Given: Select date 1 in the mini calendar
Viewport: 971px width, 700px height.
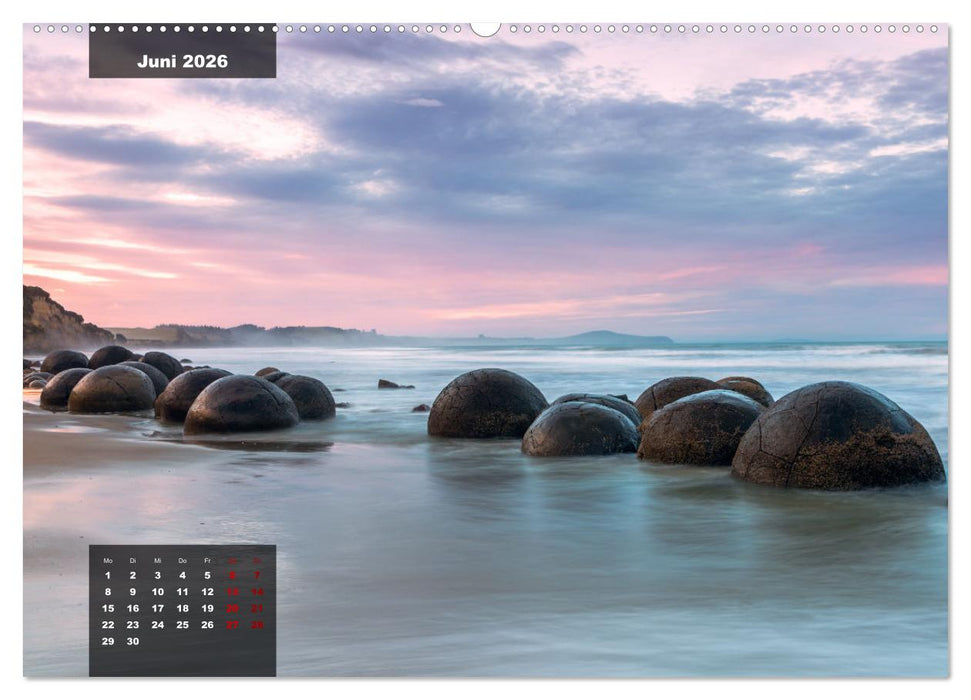Looking at the screenshot, I should point(107,575).
